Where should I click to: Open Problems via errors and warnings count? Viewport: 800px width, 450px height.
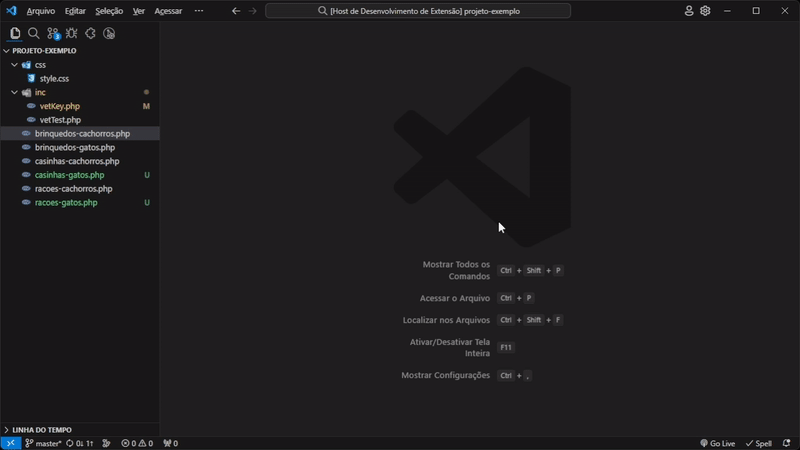(x=137, y=443)
